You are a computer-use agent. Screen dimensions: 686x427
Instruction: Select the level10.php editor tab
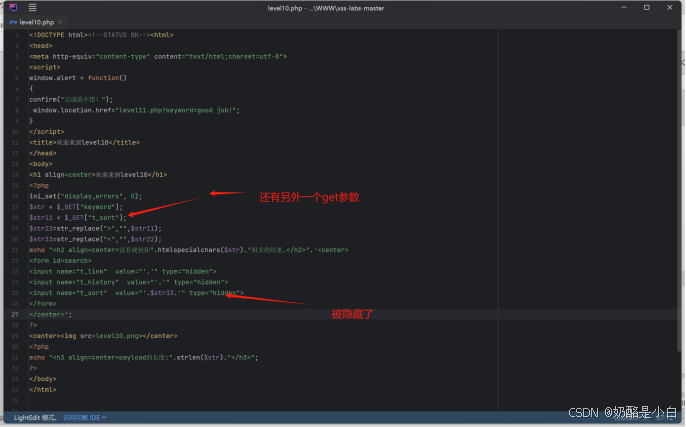tap(36, 22)
